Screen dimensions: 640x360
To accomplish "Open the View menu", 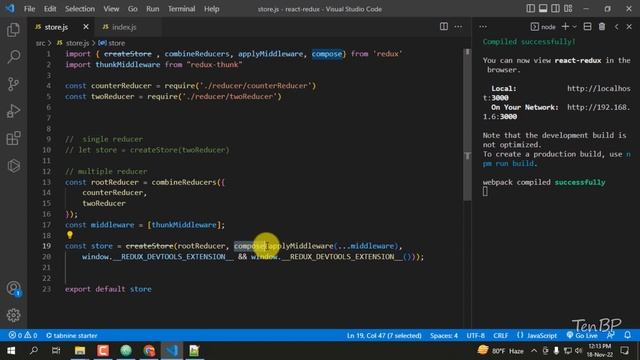I will coord(111,9).
